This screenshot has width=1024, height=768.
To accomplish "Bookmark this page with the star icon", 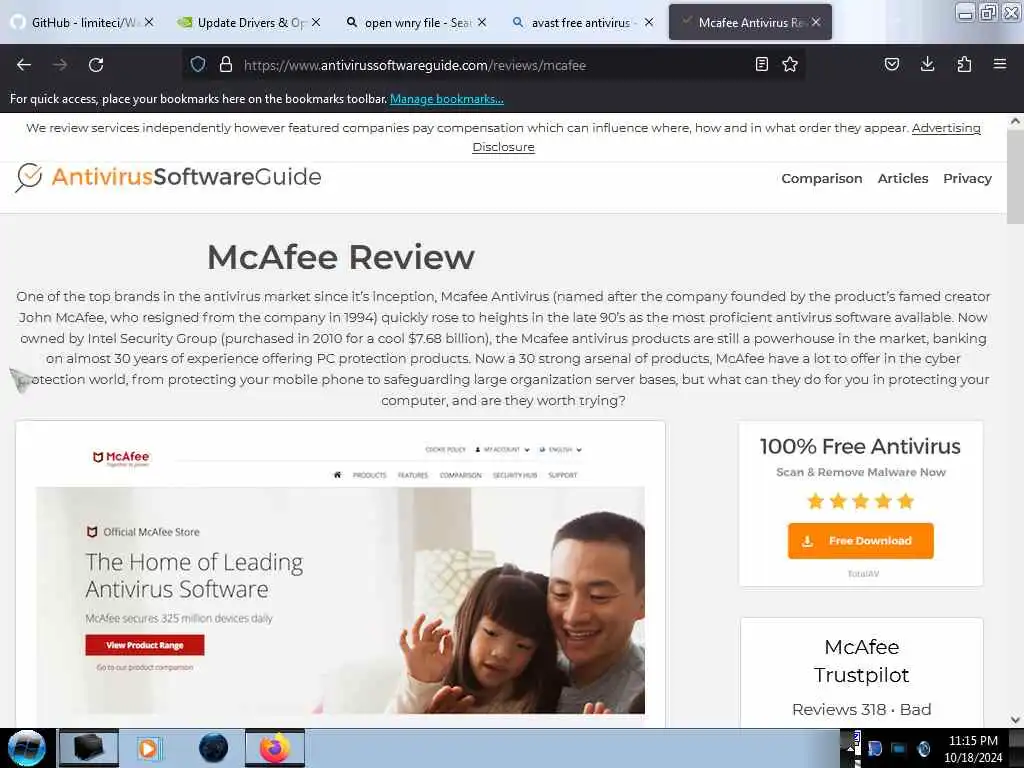I will (x=790, y=64).
